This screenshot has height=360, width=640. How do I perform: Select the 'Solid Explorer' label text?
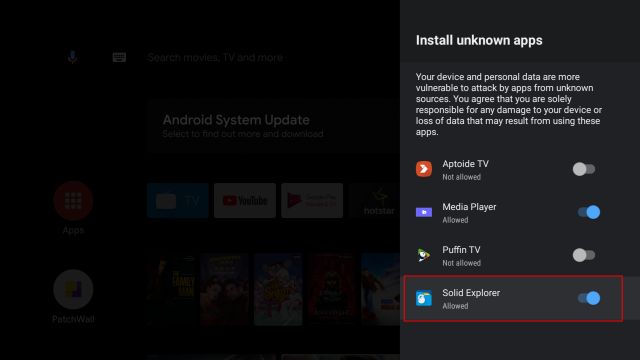click(471, 293)
